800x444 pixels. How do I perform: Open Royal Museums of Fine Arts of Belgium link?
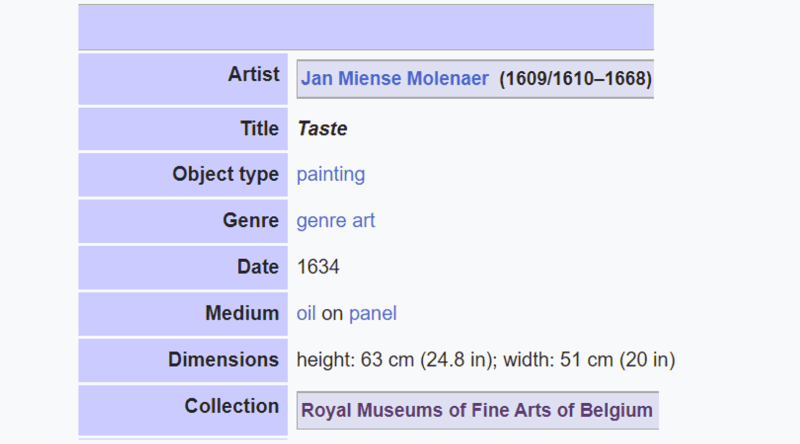pos(477,410)
